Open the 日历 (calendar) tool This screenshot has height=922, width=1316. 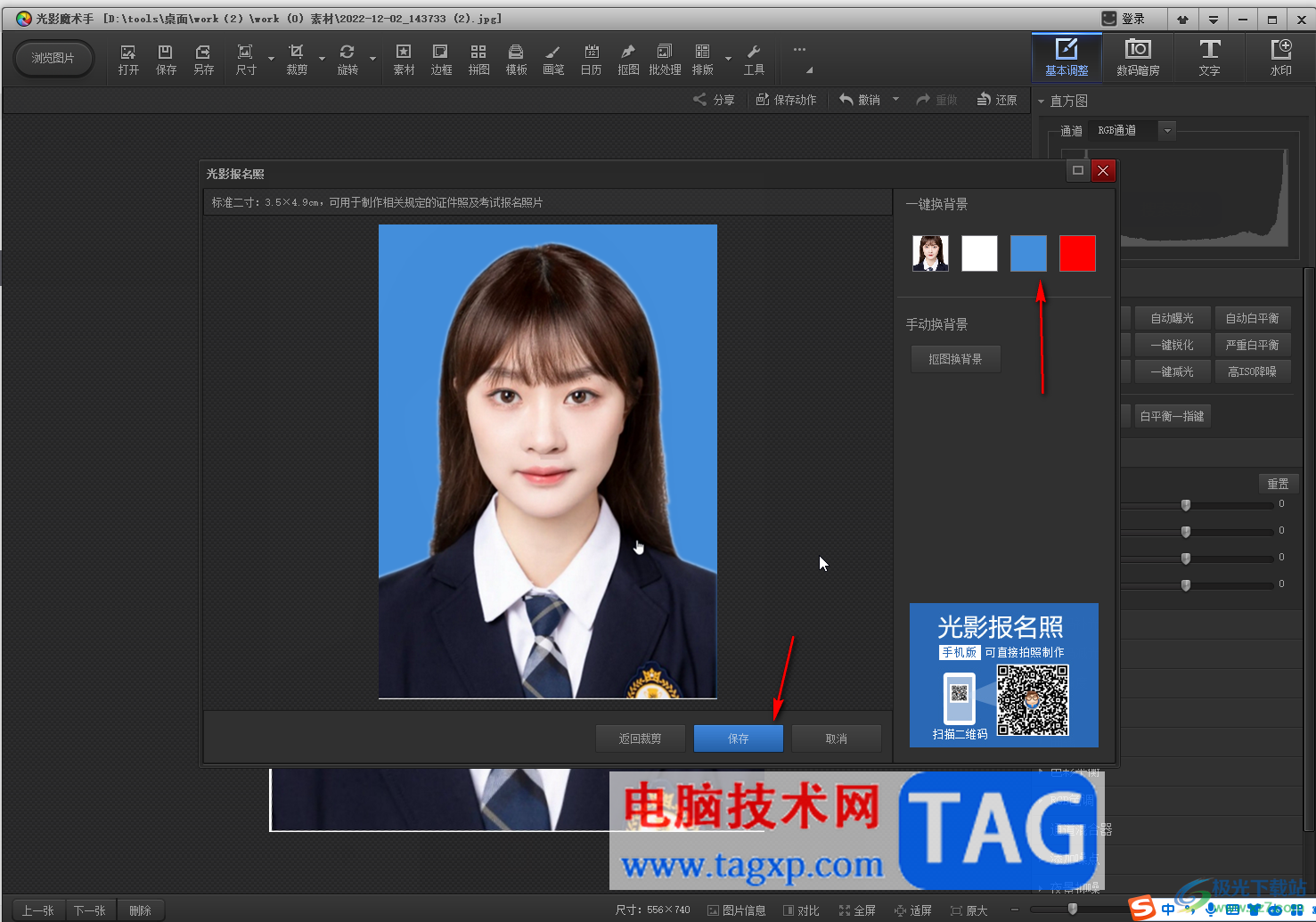[x=591, y=59]
